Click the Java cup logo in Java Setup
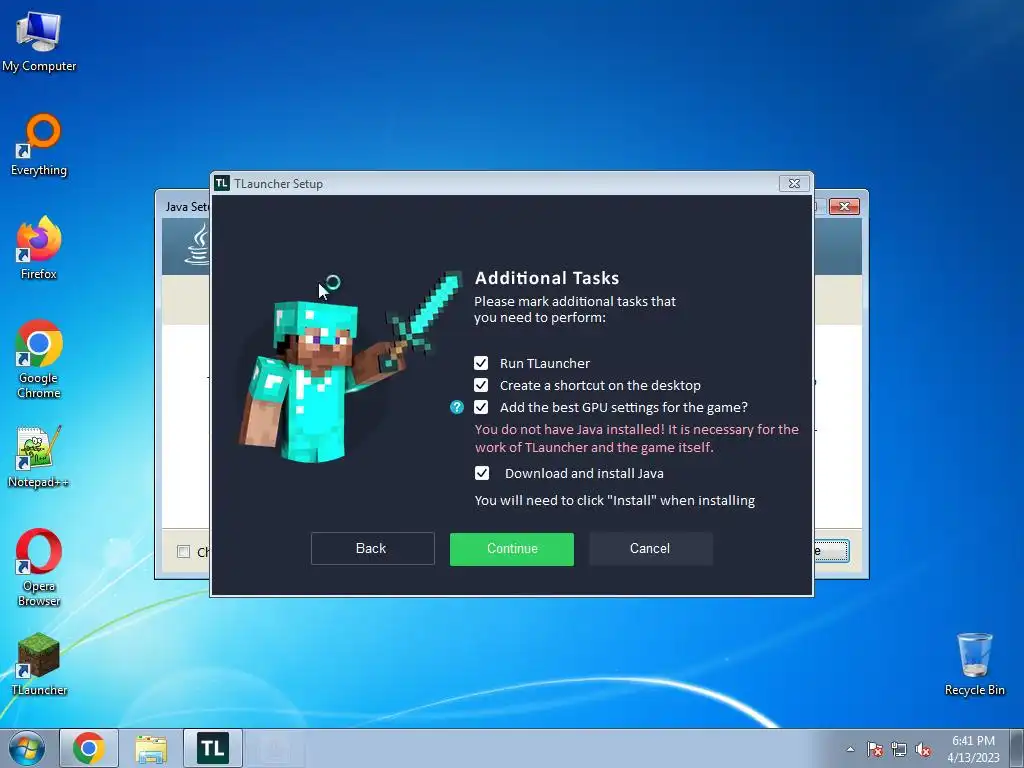Image resolution: width=1024 pixels, height=768 pixels. pyautogui.click(x=198, y=245)
